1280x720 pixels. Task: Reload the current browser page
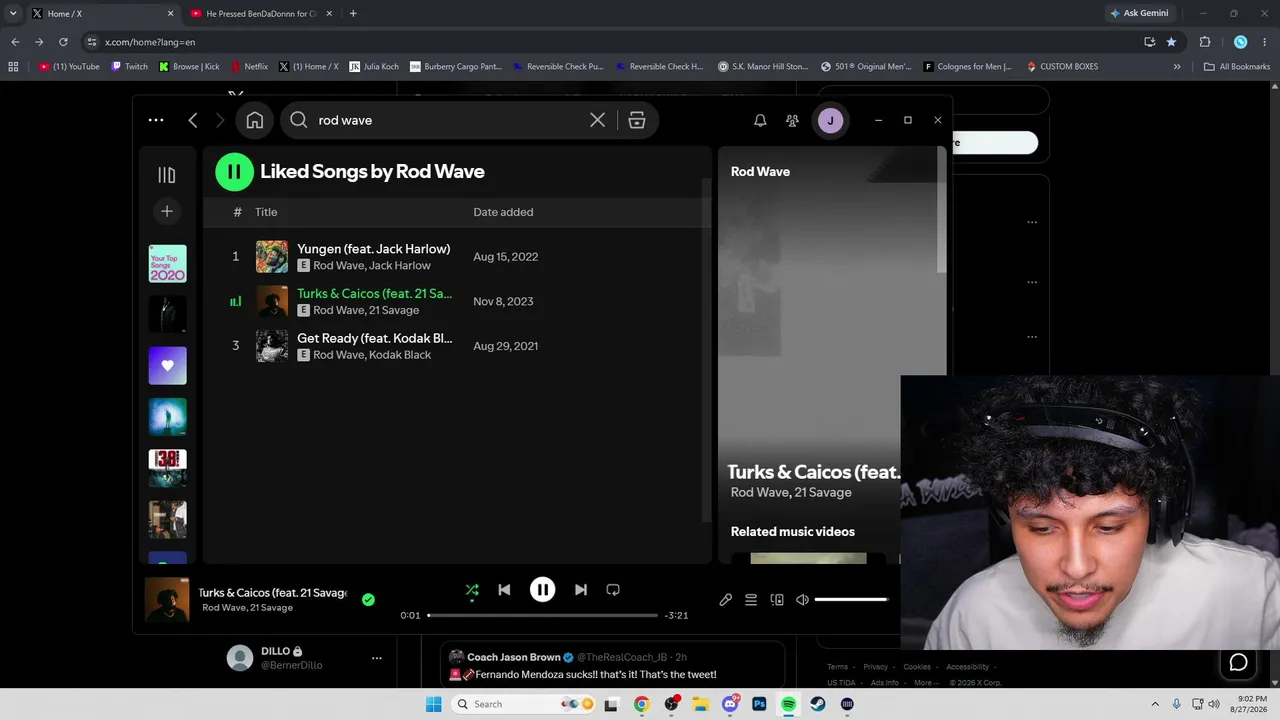pos(63,42)
